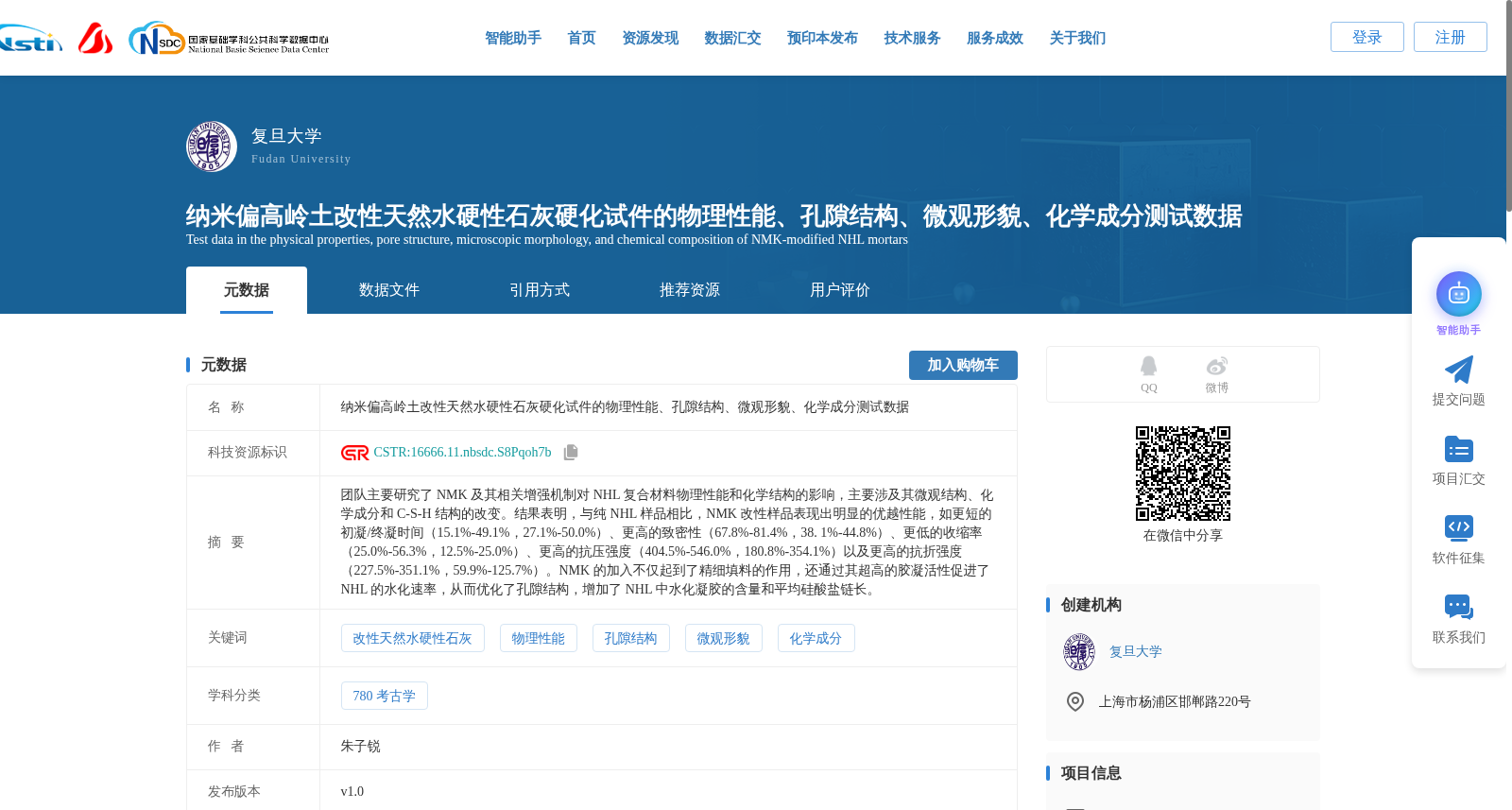
Task: Click the 创建机构 section heading
Action: [1091, 605]
